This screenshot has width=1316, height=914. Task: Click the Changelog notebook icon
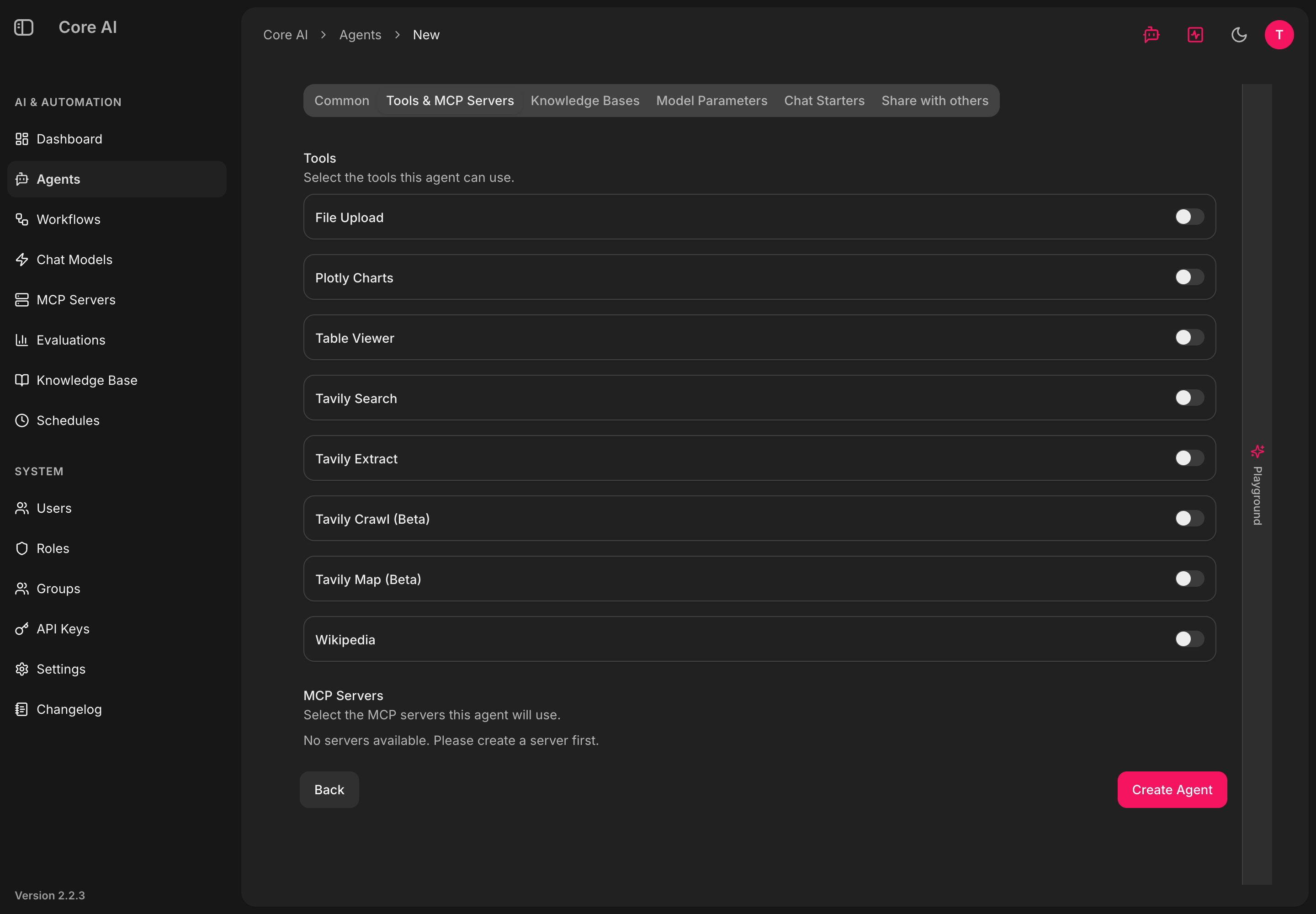22,710
